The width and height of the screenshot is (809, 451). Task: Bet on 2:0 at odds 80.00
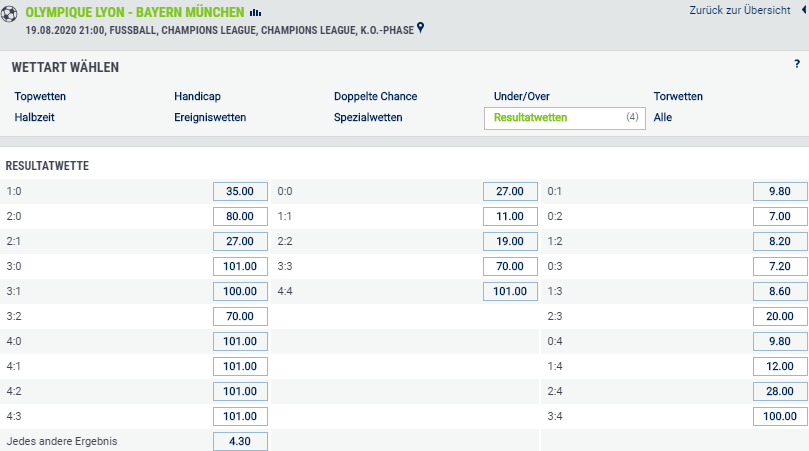(x=240, y=216)
